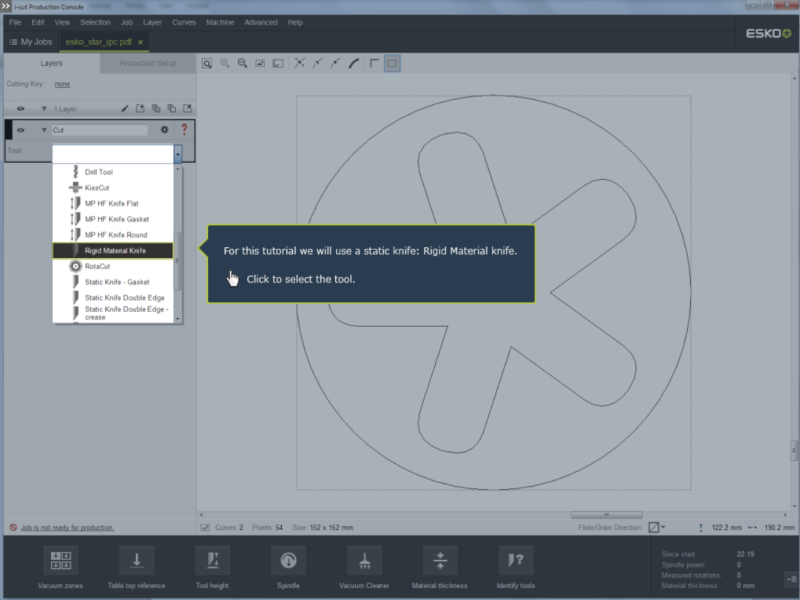Click the first copy-layer icon in layer header
This screenshot has height=600, width=800.
(x=156, y=109)
